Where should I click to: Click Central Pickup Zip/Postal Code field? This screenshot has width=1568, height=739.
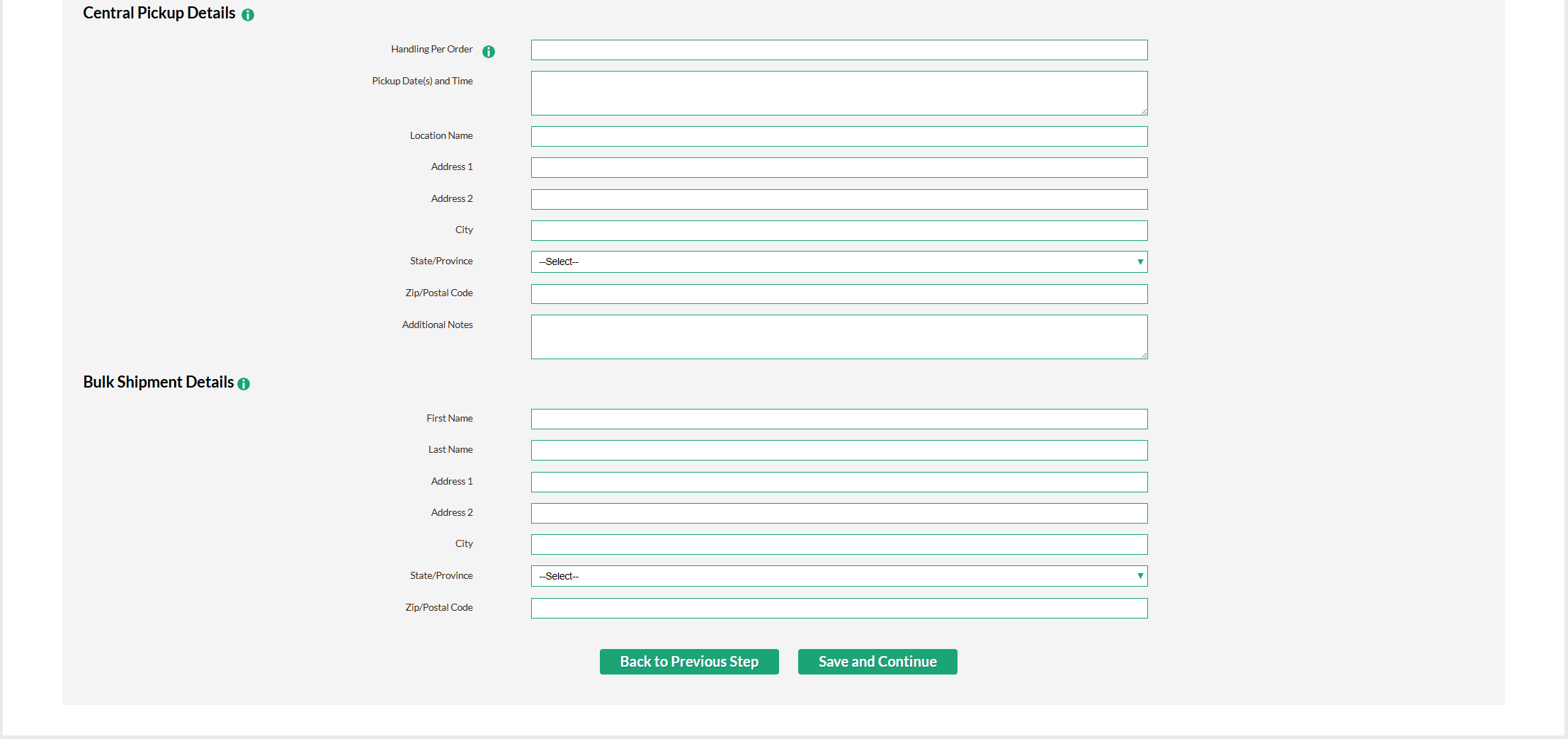[839, 294]
